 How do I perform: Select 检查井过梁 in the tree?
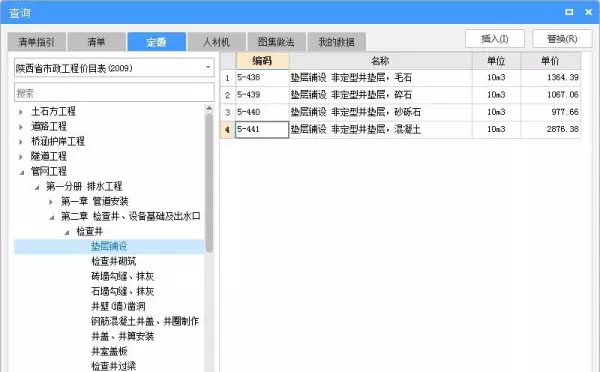coord(114,366)
